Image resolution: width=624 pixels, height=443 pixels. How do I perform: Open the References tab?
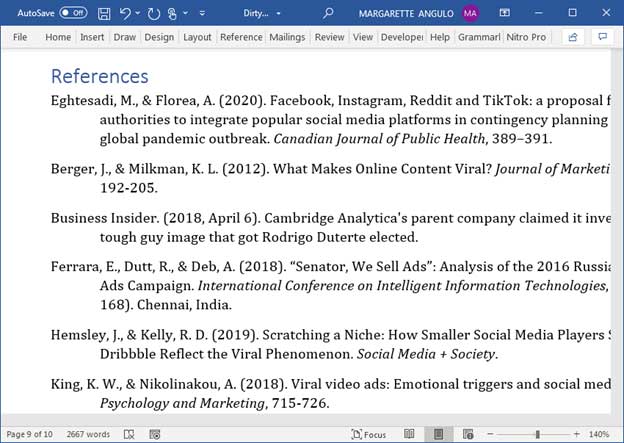coord(241,37)
